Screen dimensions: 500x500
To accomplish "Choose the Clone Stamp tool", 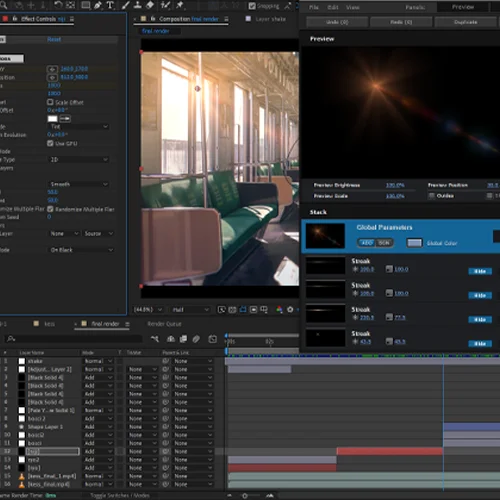I will 138,5.
